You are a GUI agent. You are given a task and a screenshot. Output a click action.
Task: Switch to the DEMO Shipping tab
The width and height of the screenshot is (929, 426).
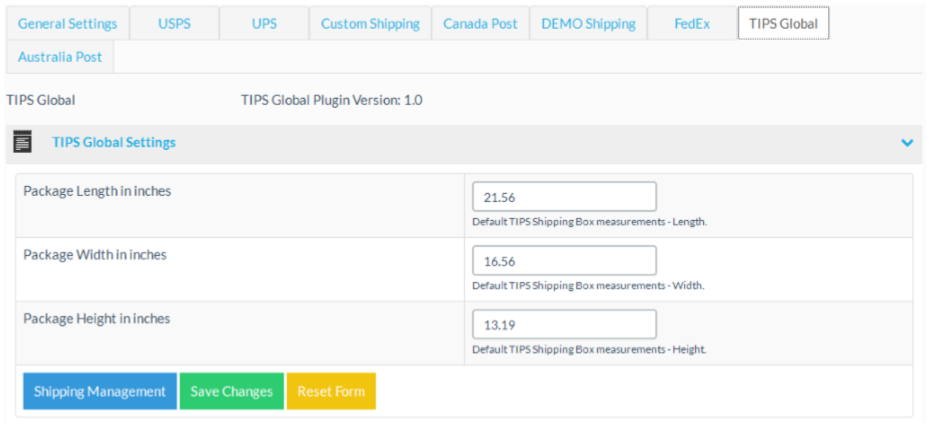pyautogui.click(x=588, y=24)
